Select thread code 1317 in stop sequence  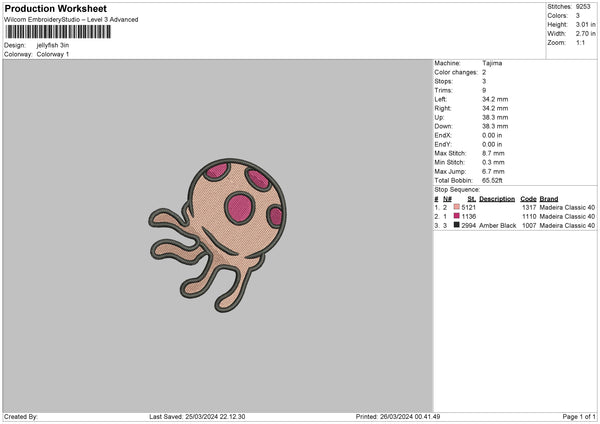tap(529, 207)
